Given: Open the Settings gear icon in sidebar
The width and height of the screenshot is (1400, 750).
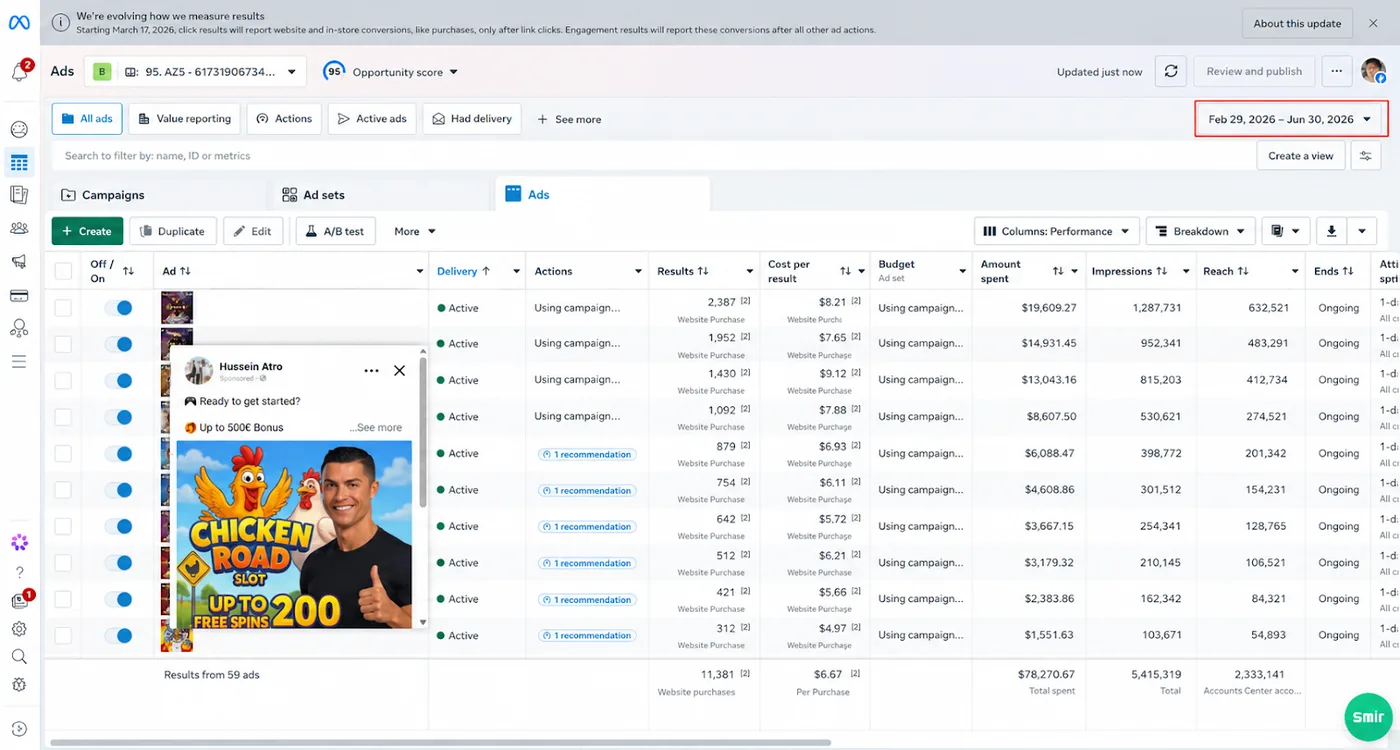Looking at the screenshot, I should point(19,629).
